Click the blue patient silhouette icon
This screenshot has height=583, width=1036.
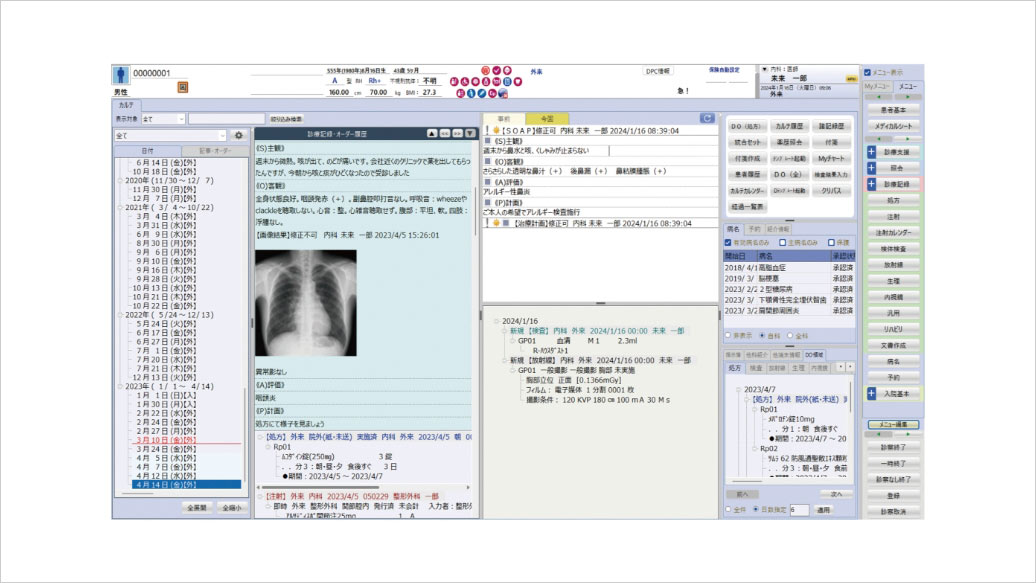point(121,74)
